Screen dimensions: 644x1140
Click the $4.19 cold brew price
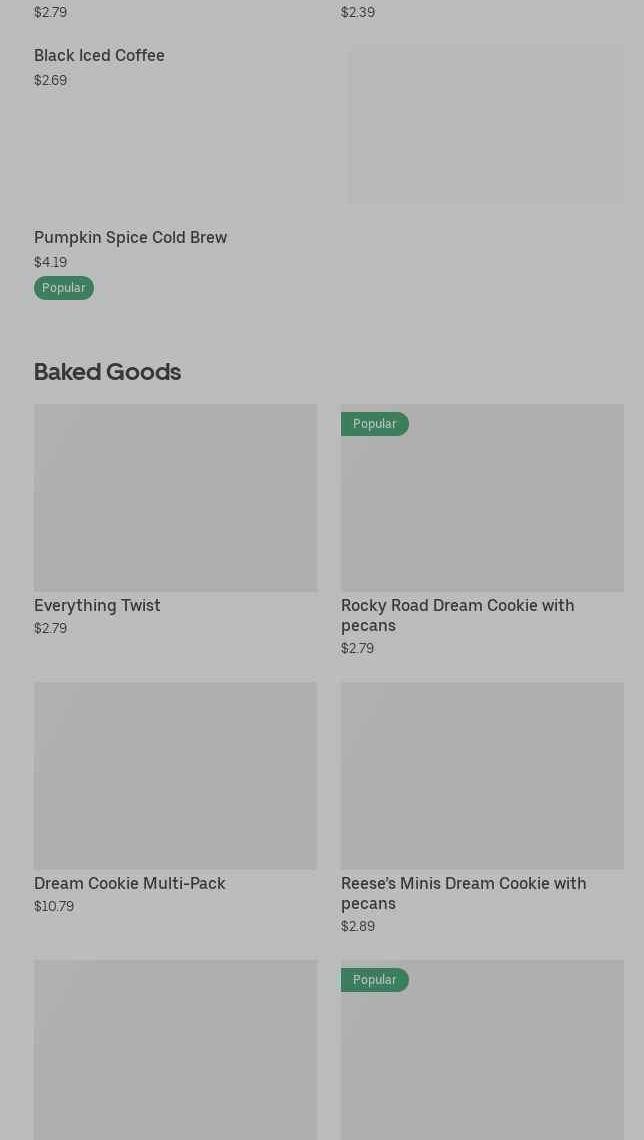pos(50,262)
